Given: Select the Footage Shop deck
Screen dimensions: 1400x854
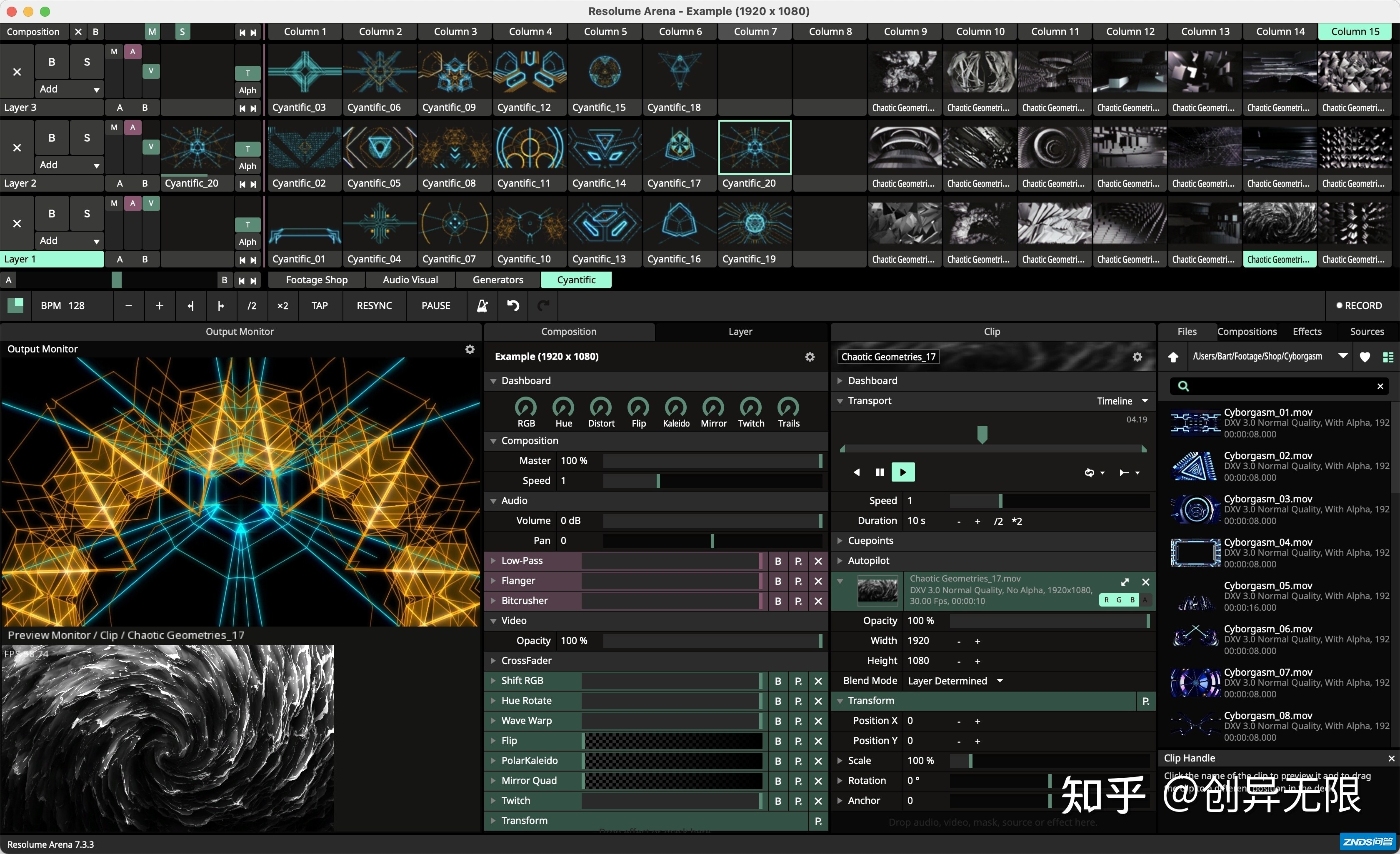Looking at the screenshot, I should (317, 280).
